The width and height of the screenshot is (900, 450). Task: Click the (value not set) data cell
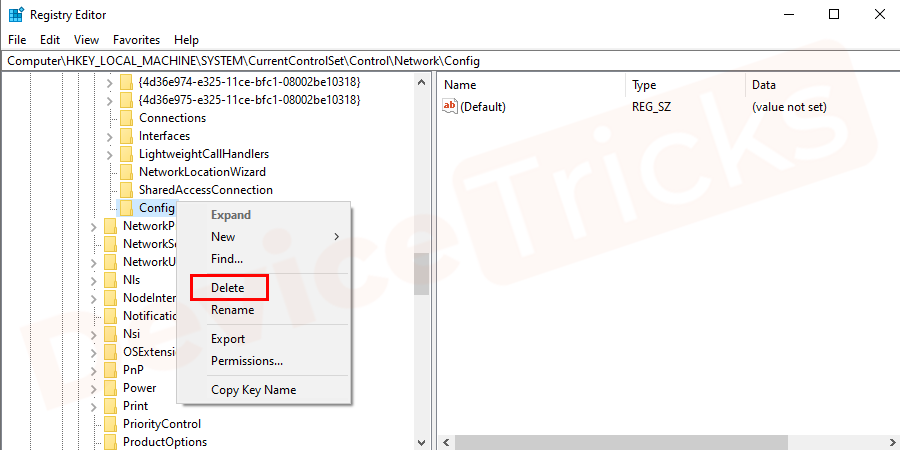(x=789, y=107)
